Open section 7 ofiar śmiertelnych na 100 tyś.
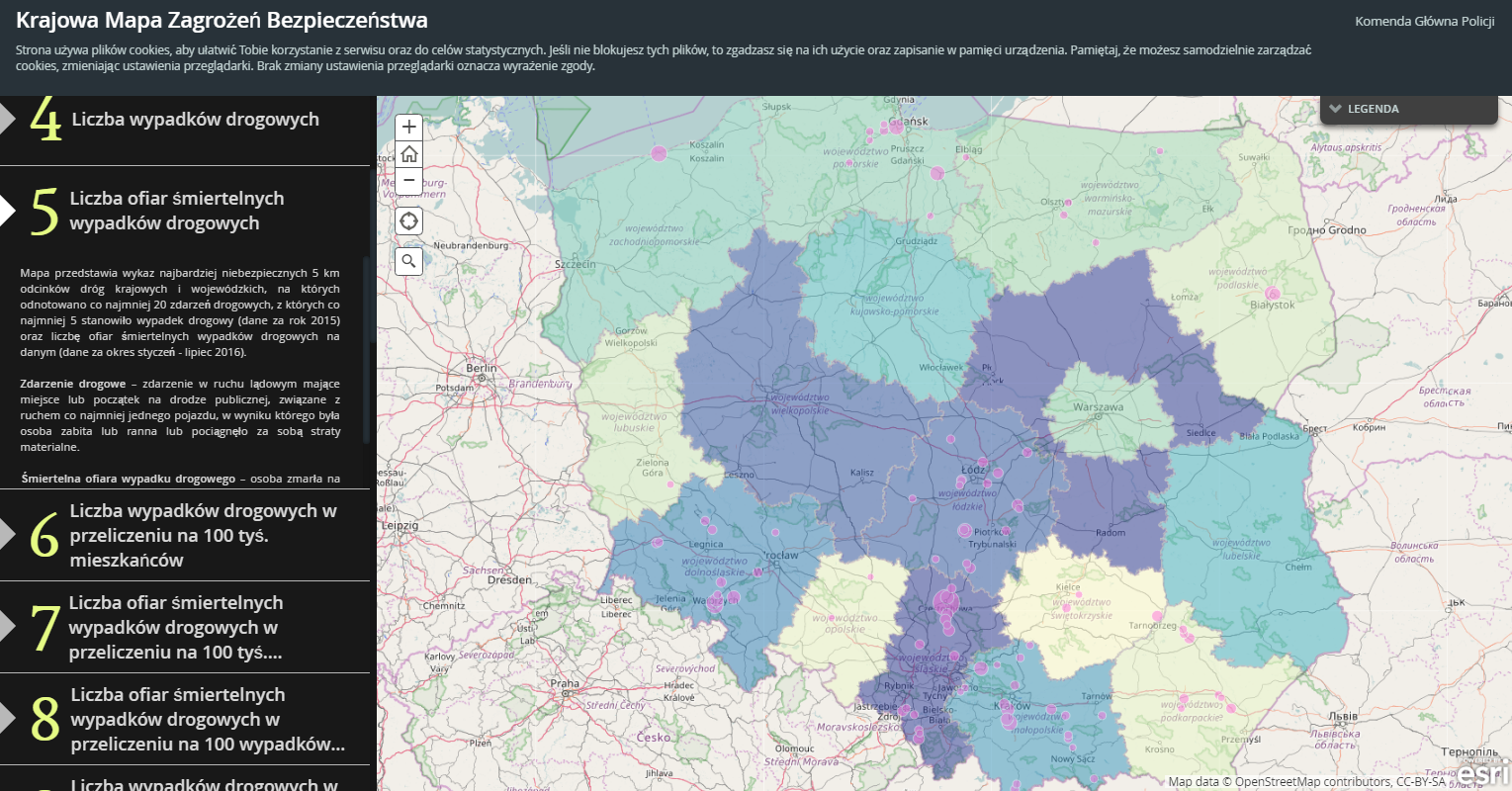The width and height of the screenshot is (1512, 791). [185, 627]
